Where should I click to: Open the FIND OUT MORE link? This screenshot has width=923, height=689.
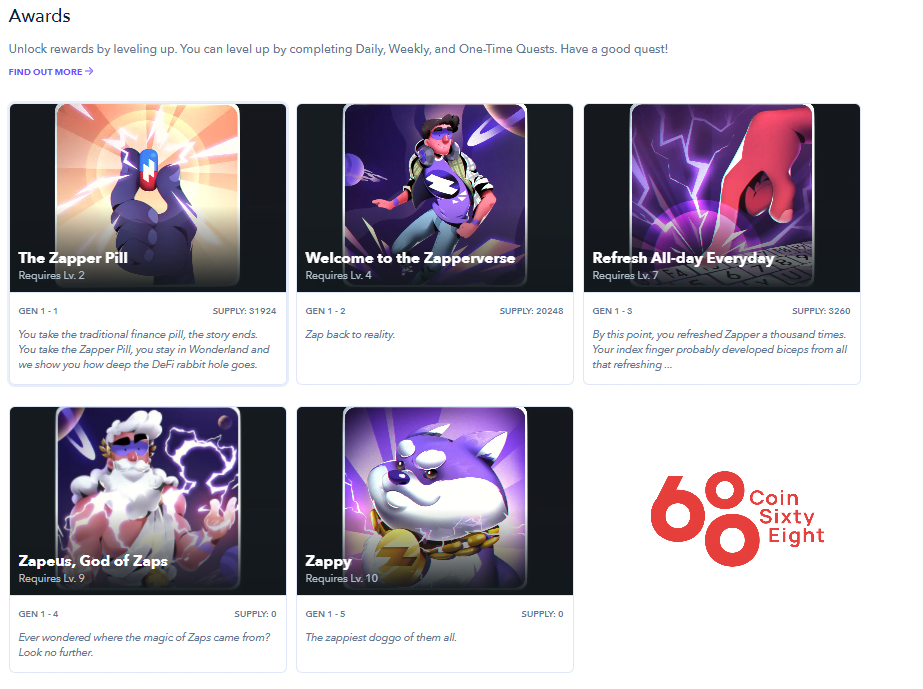pyautogui.click(x=45, y=72)
